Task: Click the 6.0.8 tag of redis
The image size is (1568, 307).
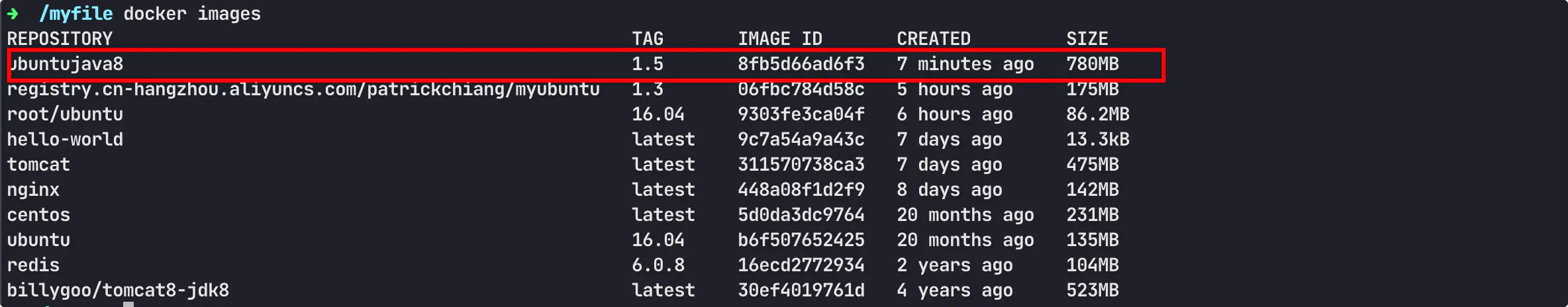Action: (658, 265)
